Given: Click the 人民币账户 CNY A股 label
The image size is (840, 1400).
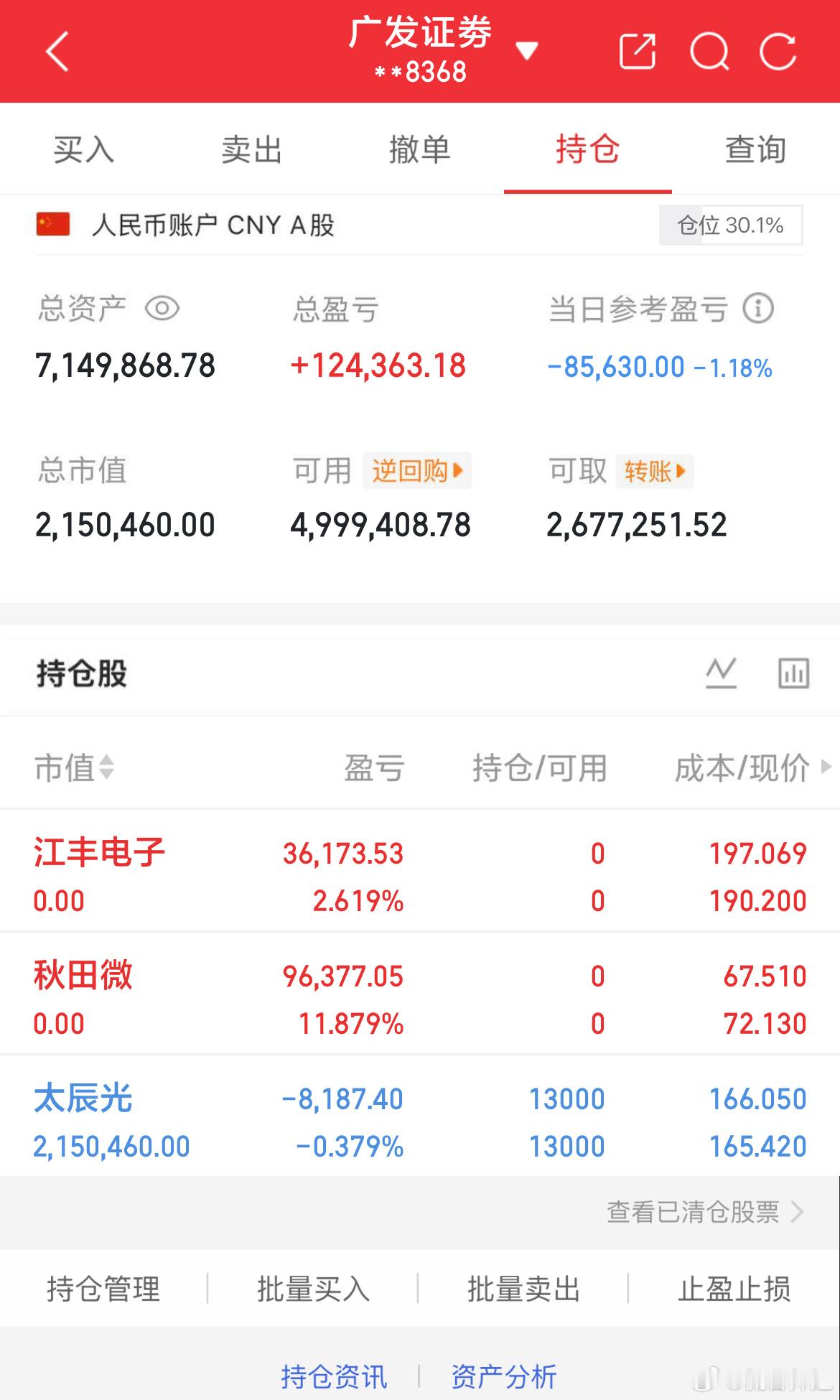Looking at the screenshot, I should [213, 225].
